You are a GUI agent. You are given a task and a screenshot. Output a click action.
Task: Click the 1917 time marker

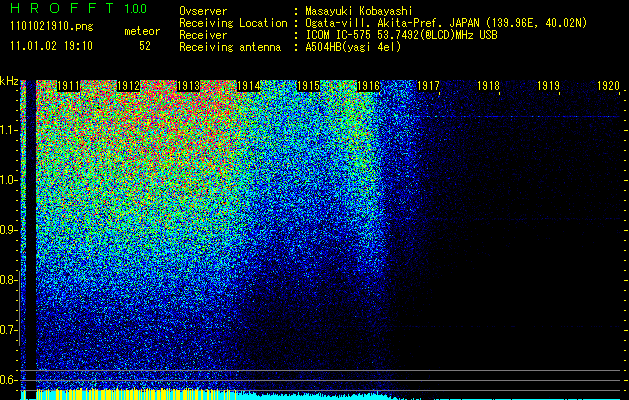[428, 86]
